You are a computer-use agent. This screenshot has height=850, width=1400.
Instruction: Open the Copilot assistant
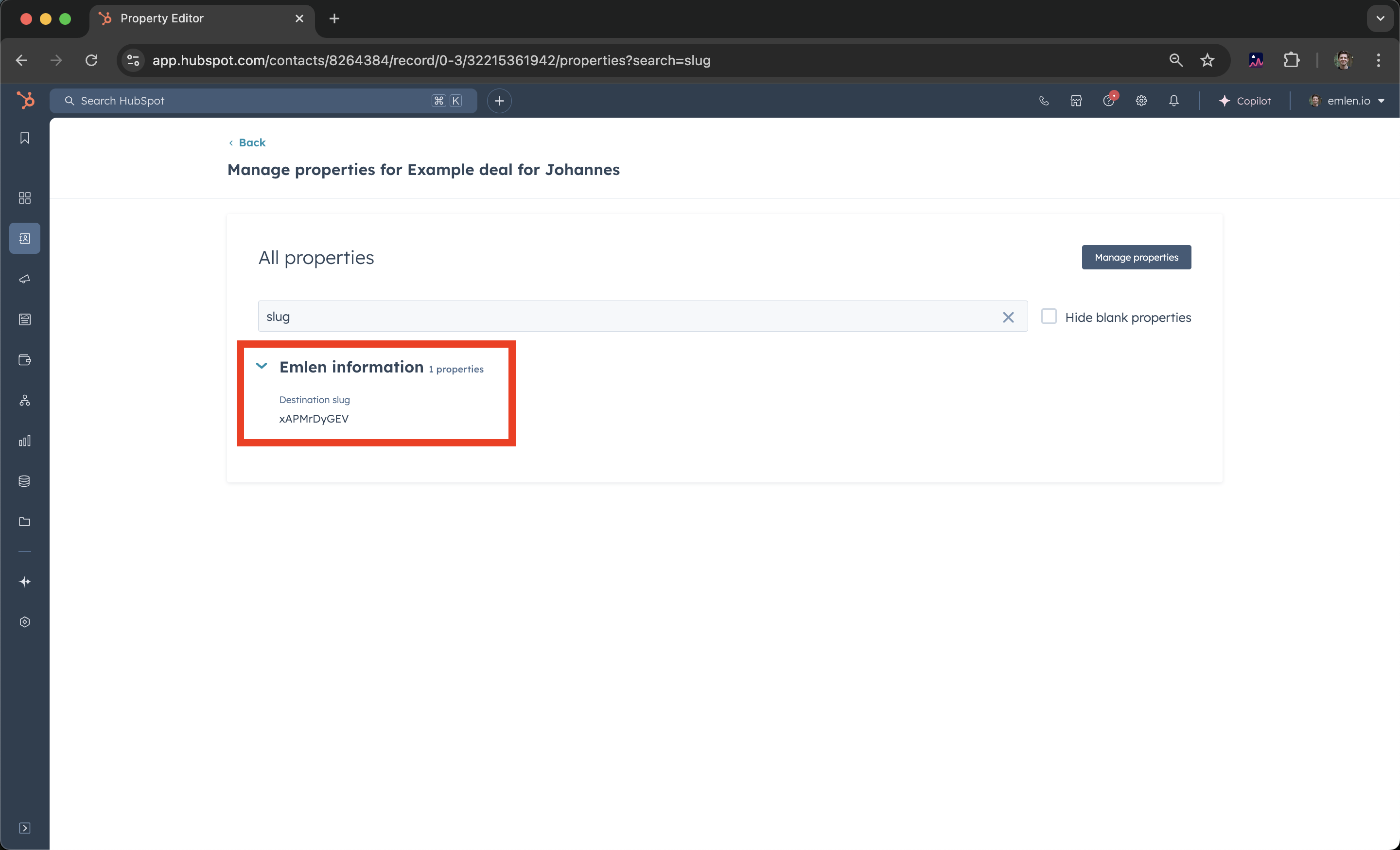click(x=1244, y=101)
